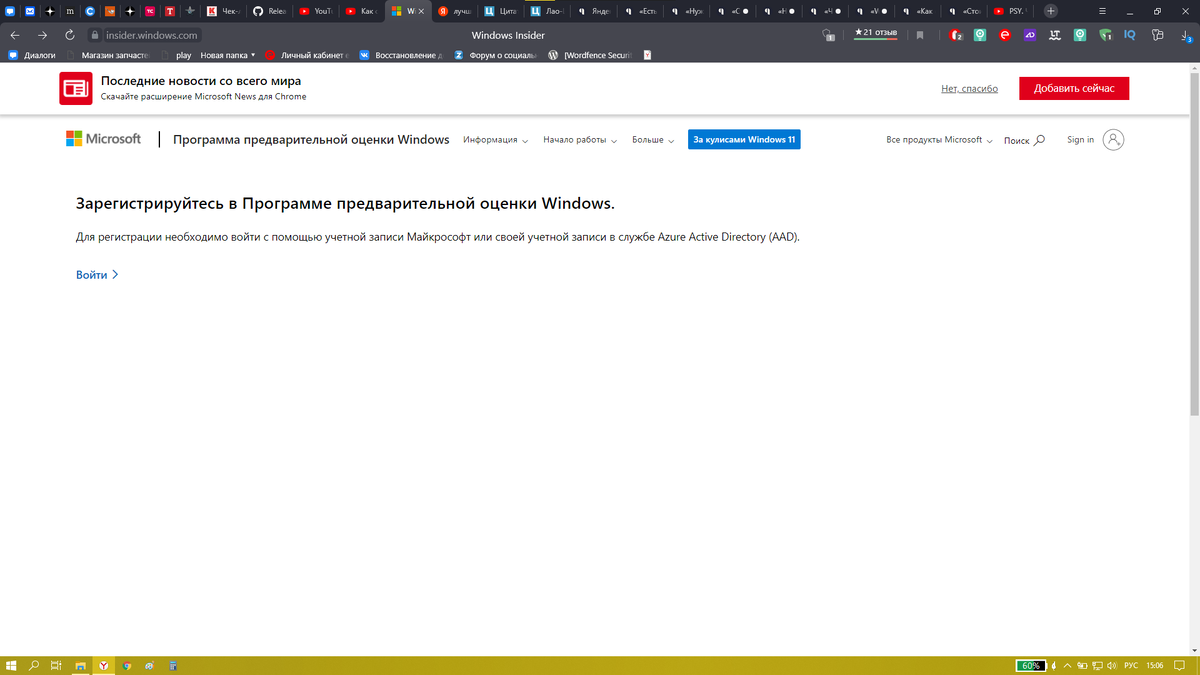Open the Wordfence Security bookmark
Viewport: 1200px width, 675px height.
click(x=591, y=56)
